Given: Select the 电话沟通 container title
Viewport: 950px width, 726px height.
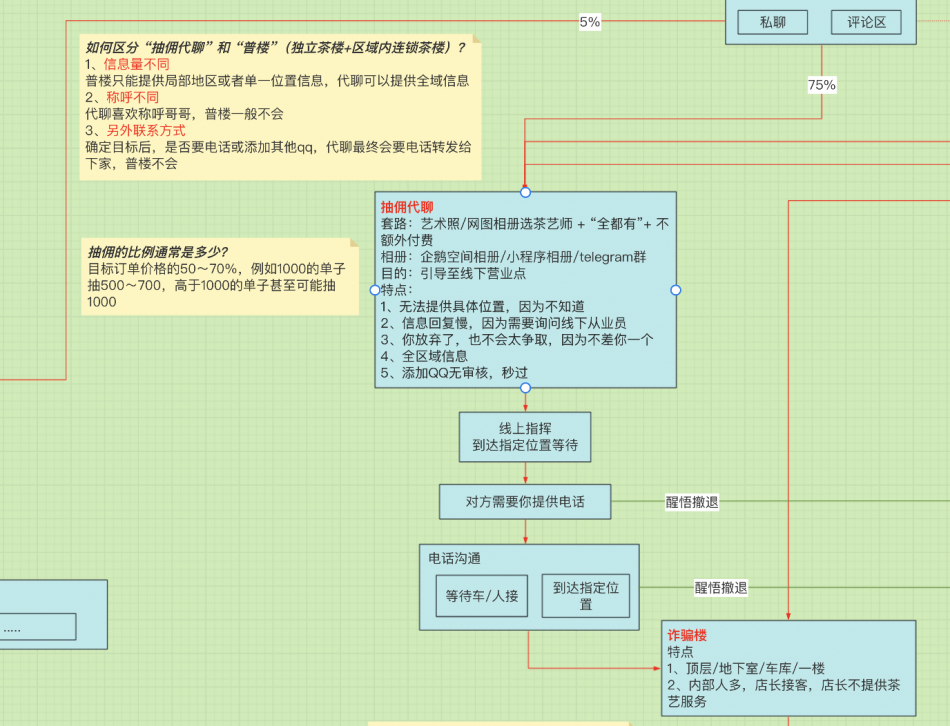Looking at the screenshot, I should point(454,559).
